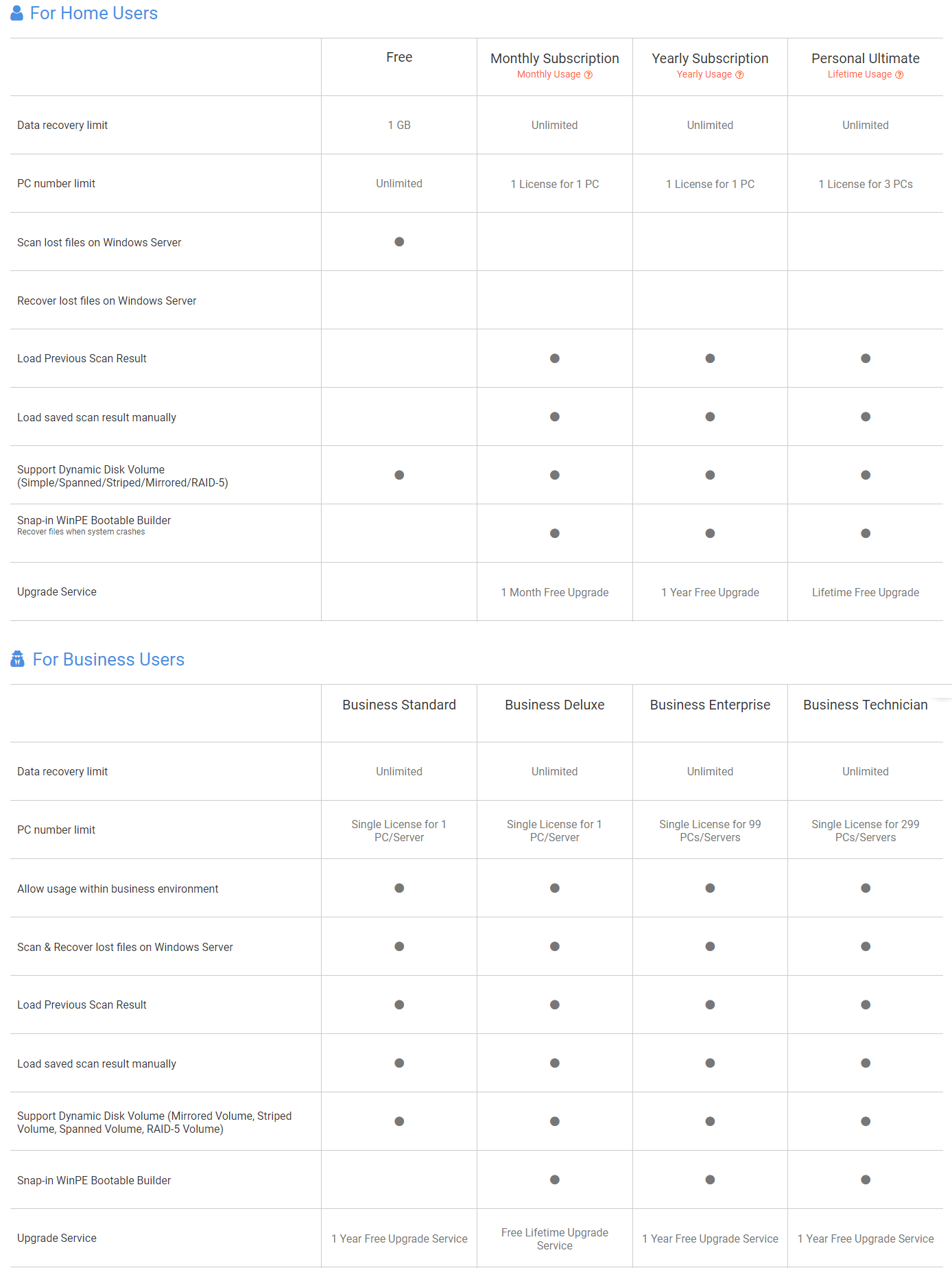Click the For Business Users heading

pos(108,659)
